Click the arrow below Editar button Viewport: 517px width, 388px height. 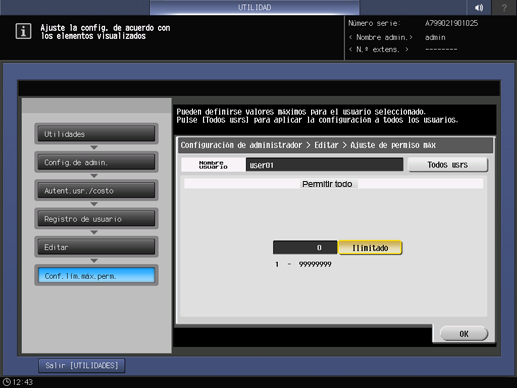tap(94, 261)
